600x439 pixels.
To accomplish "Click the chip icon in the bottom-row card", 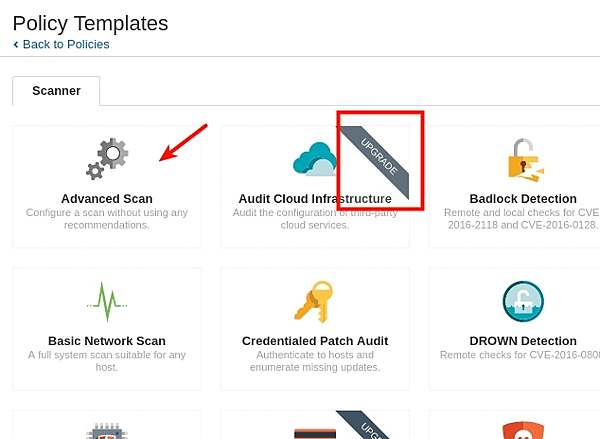I will pos(107,431).
